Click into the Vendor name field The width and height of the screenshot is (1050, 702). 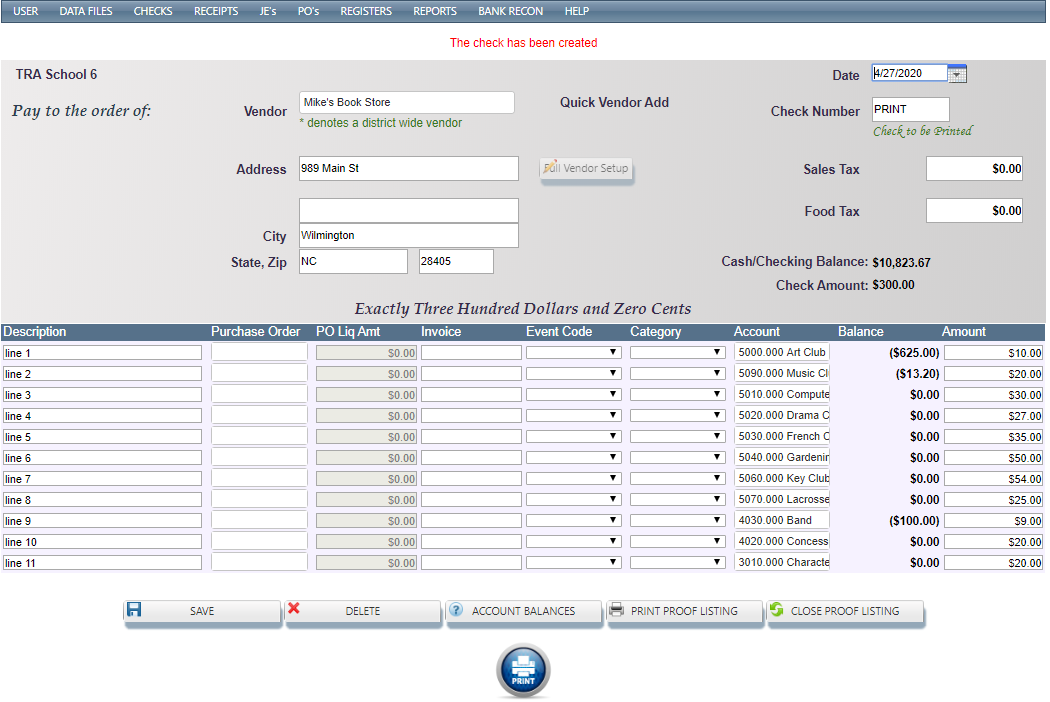pyautogui.click(x=406, y=102)
